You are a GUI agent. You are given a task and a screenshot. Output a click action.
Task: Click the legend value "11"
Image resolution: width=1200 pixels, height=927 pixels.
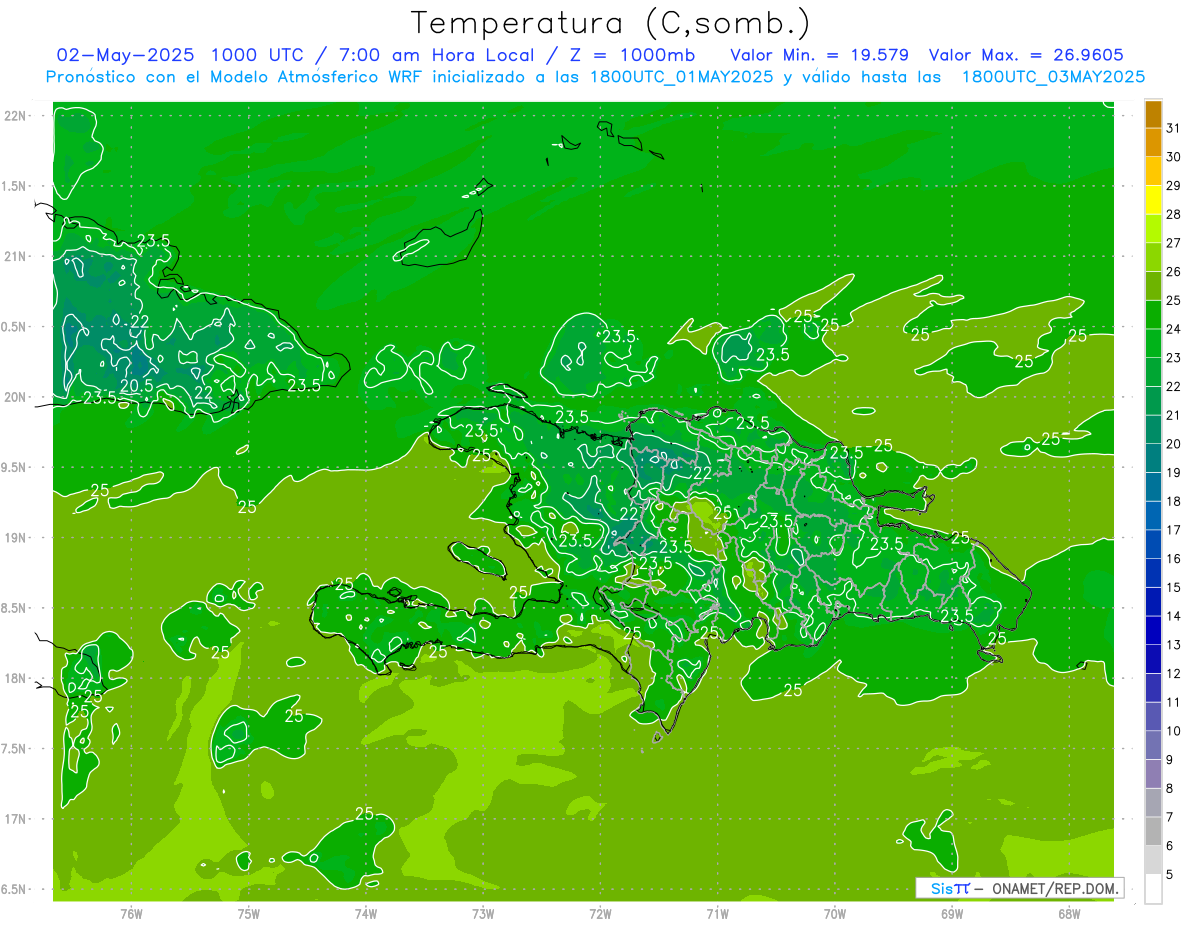pyautogui.click(x=1174, y=703)
